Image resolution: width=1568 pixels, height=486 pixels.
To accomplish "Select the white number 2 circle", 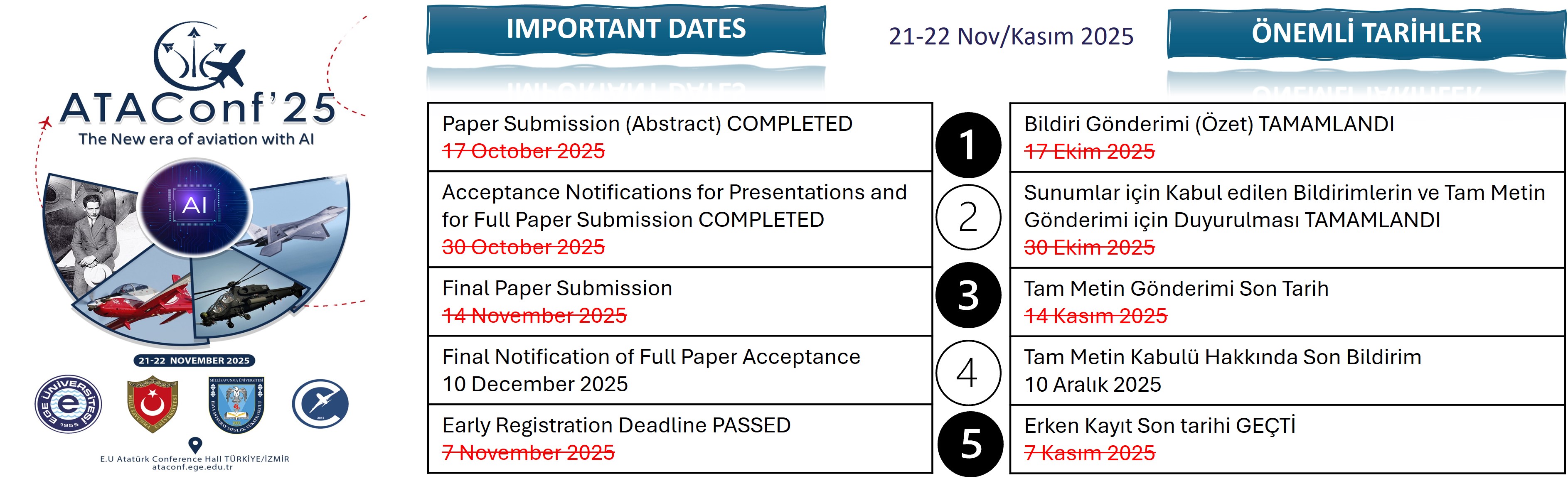I will click(x=968, y=217).
